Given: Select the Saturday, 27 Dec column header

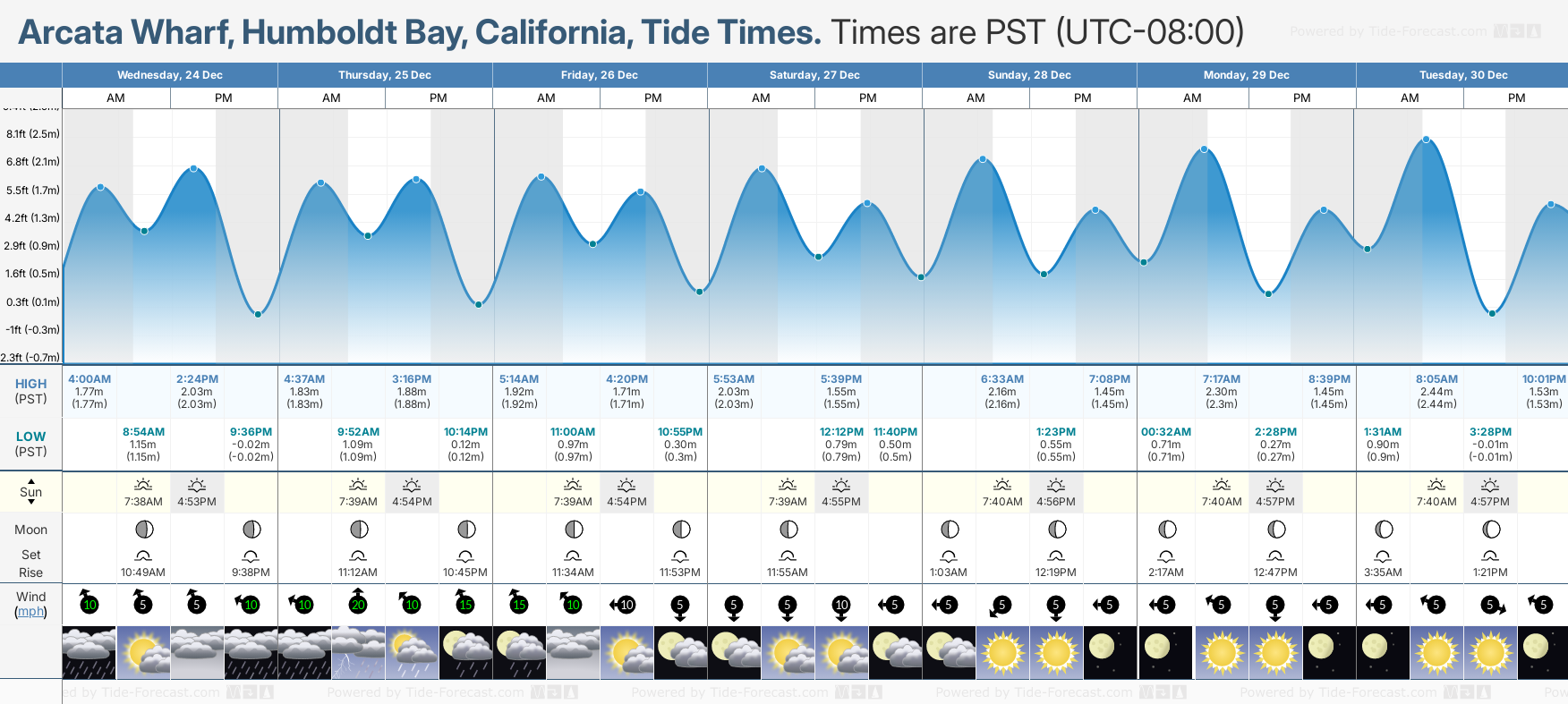Looking at the screenshot, I should point(814,75).
